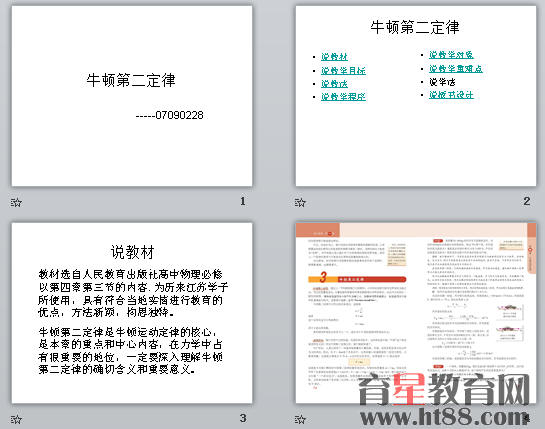This screenshot has height=429, width=545.
Task: Click the black 说学法 bullet text
Action: coord(442,82)
